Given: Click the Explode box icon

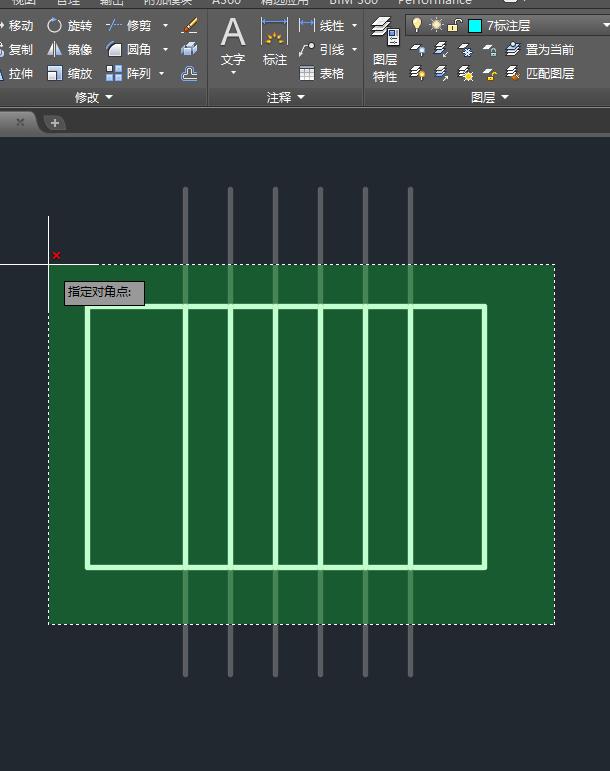Looking at the screenshot, I should [x=189, y=49].
